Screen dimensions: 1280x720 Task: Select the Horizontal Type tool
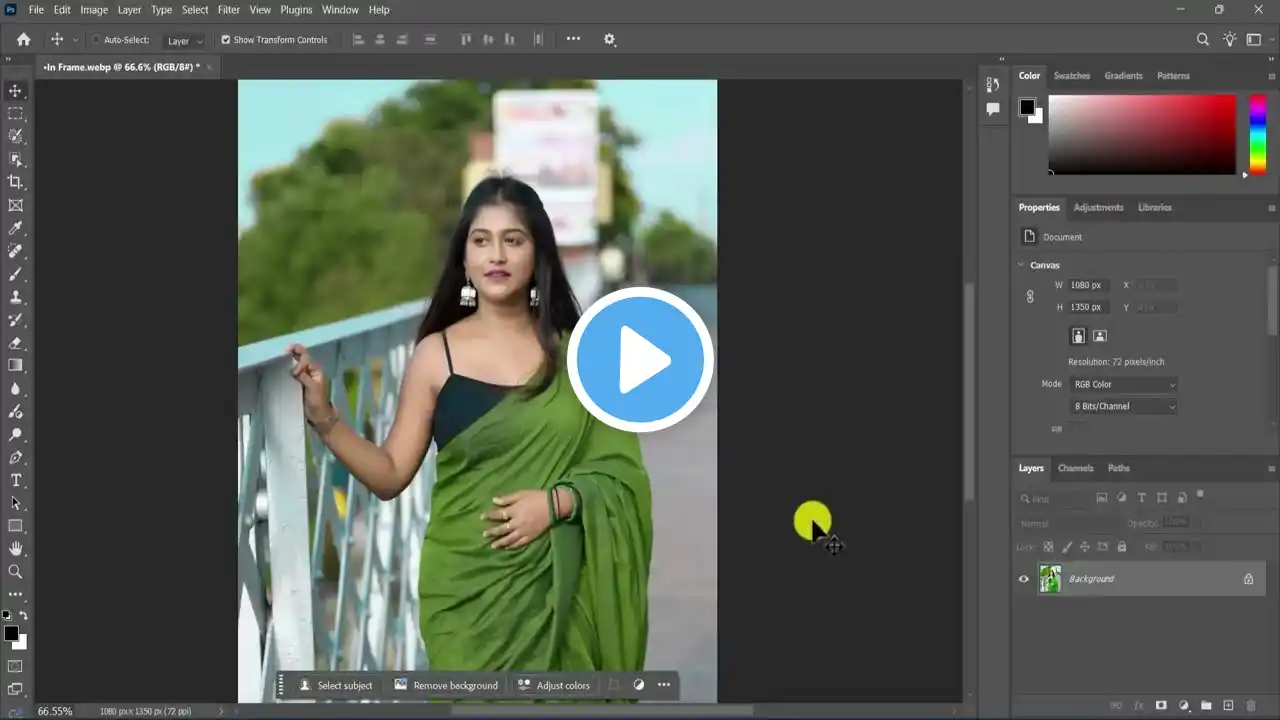click(x=15, y=480)
